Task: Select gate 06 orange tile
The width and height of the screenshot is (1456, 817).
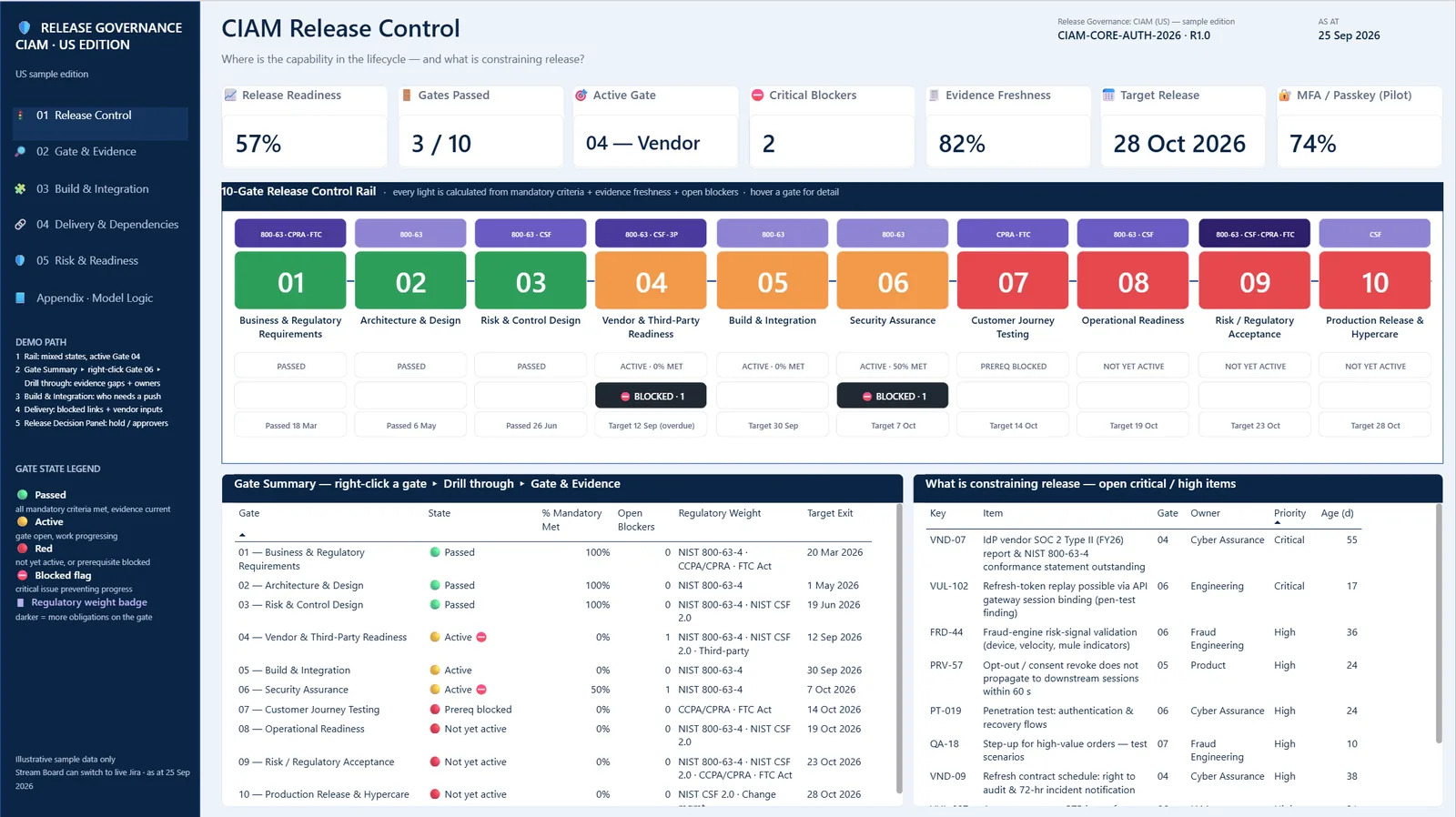Action: click(893, 281)
